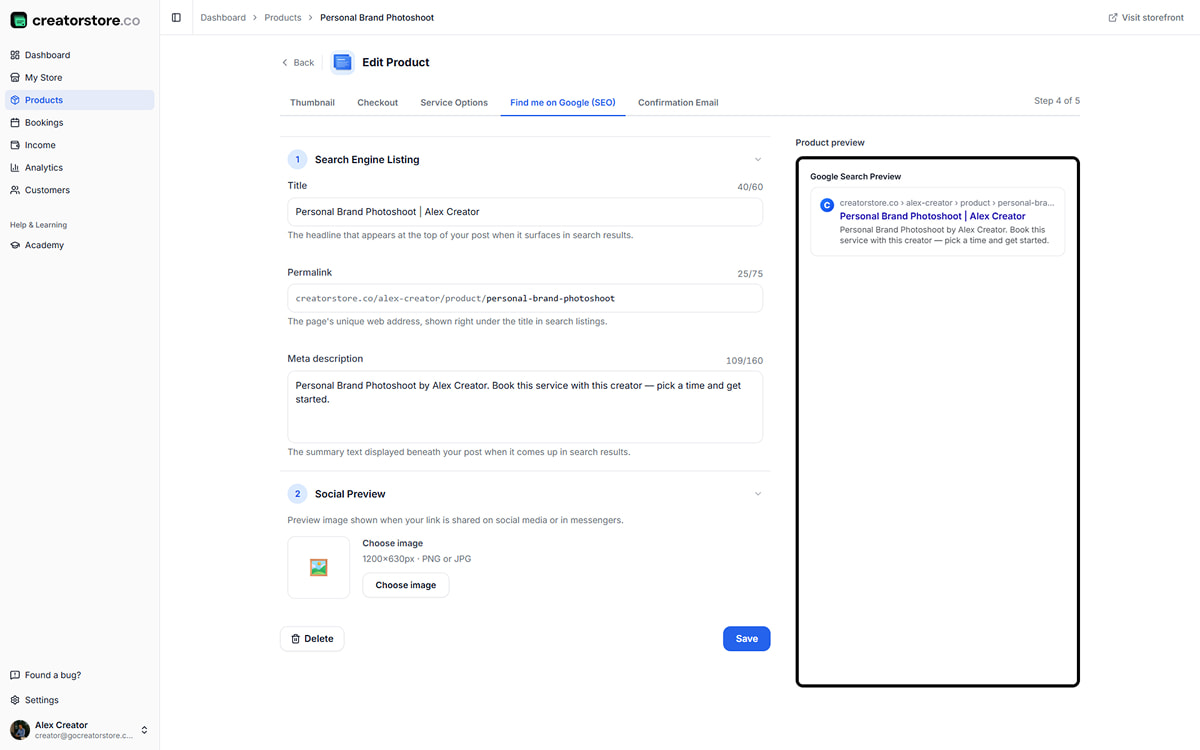Open Customers in the sidebar
This screenshot has width=1200, height=750.
80,190
